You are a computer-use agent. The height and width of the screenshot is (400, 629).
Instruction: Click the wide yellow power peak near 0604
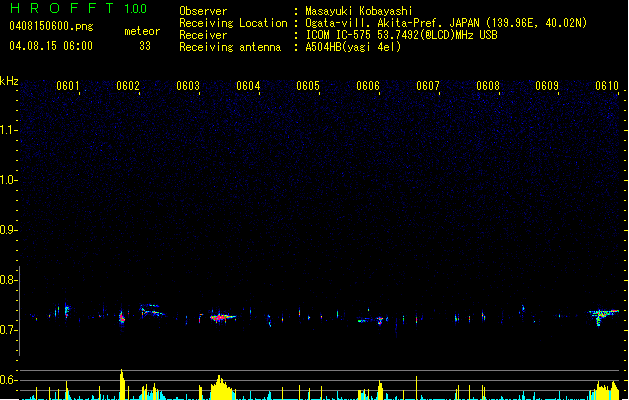[221, 388]
